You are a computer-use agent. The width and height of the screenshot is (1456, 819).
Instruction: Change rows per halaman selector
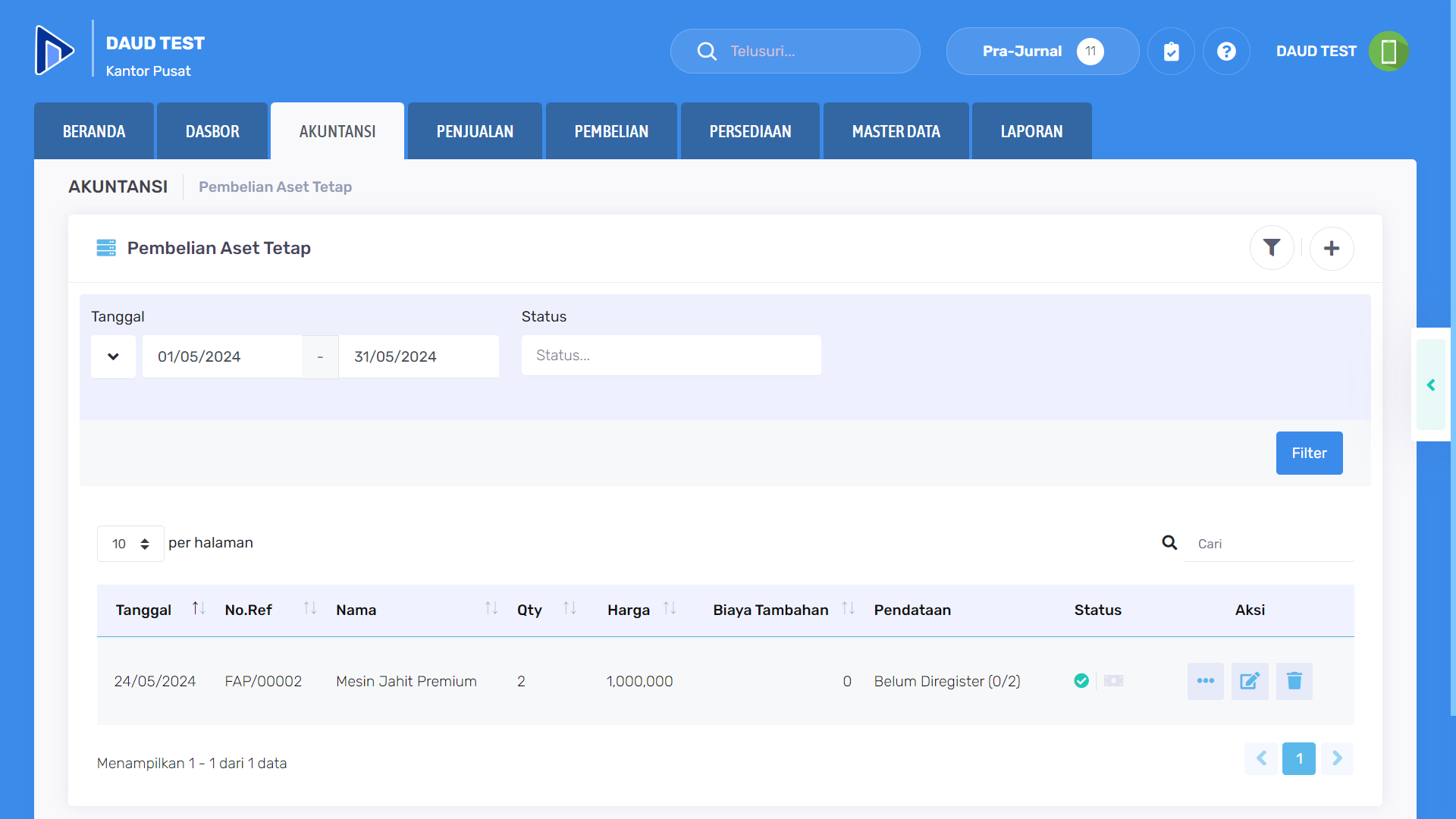click(x=130, y=544)
